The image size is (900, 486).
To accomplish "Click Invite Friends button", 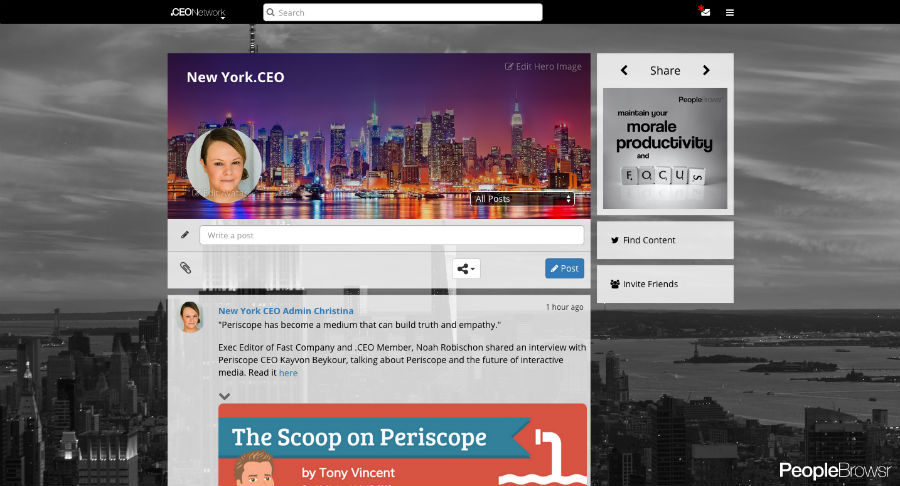I will point(665,284).
